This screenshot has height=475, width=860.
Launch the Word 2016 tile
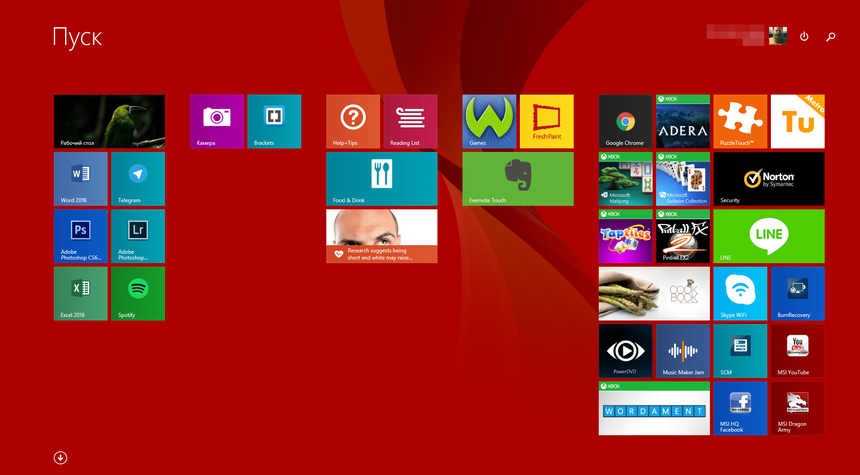(x=81, y=179)
